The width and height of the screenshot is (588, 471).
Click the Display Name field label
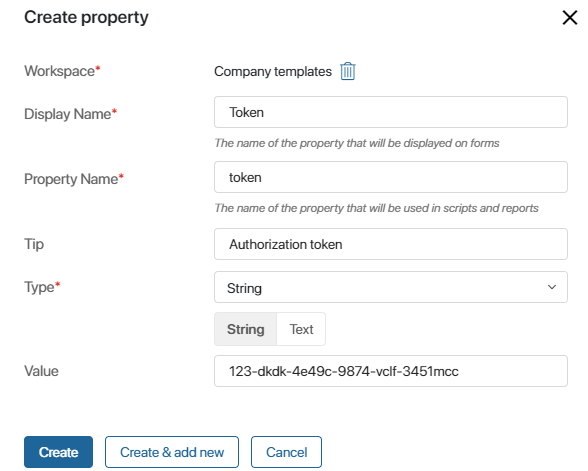70,114
